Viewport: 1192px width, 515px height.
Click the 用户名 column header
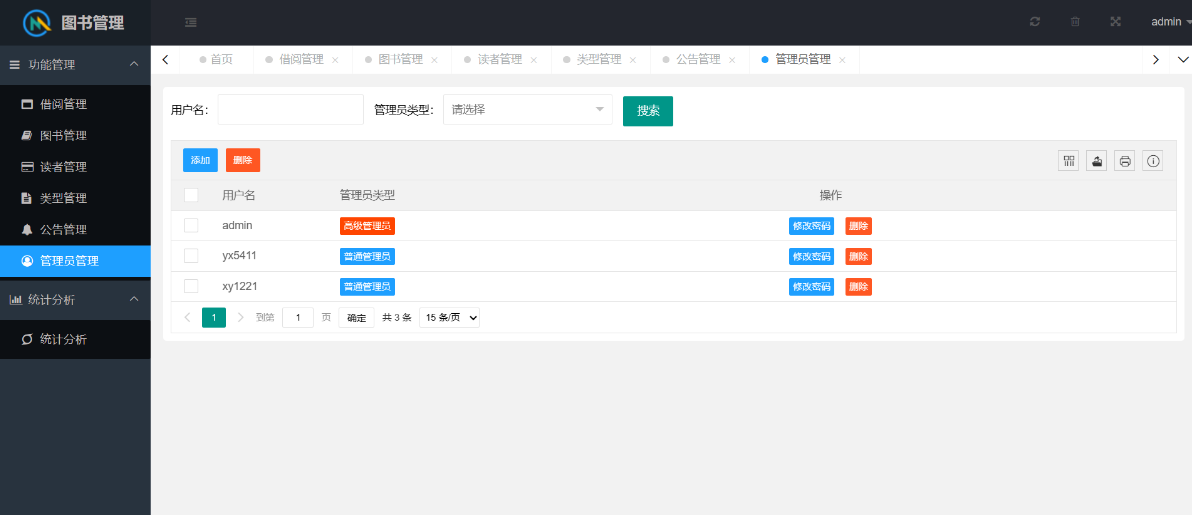pos(239,196)
